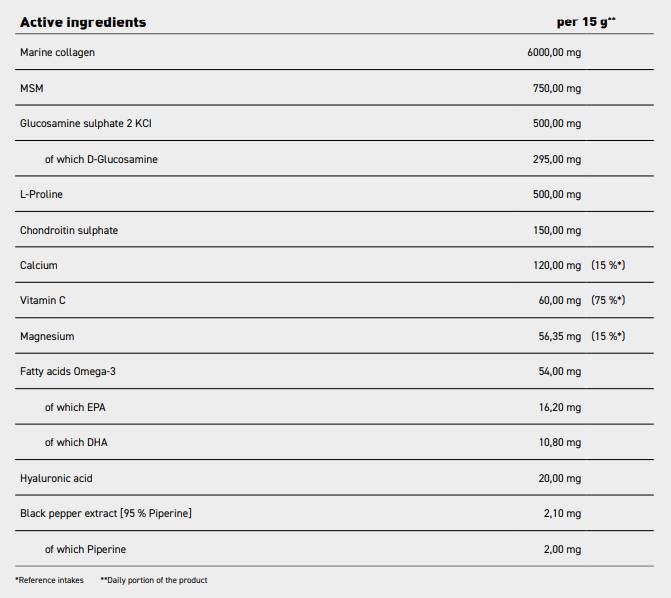The image size is (671, 598).
Task: Click the Active ingredients heading
Action: click(x=83, y=22)
